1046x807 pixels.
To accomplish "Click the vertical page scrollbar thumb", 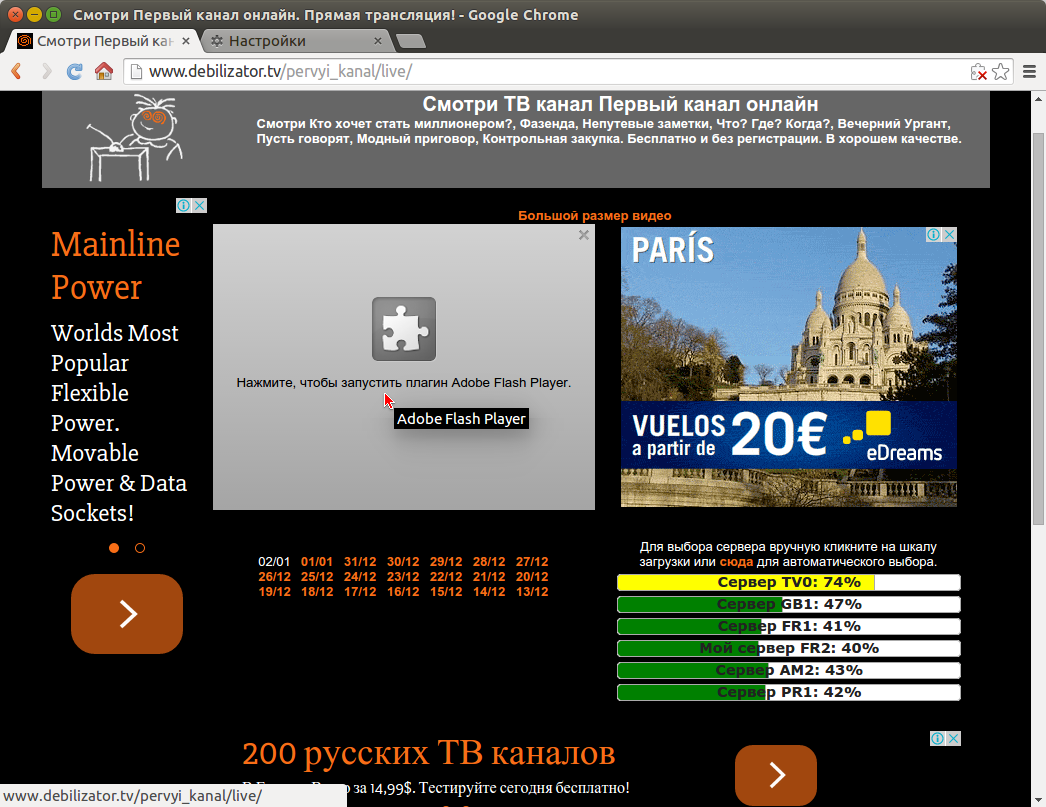I will click(x=1038, y=328).
